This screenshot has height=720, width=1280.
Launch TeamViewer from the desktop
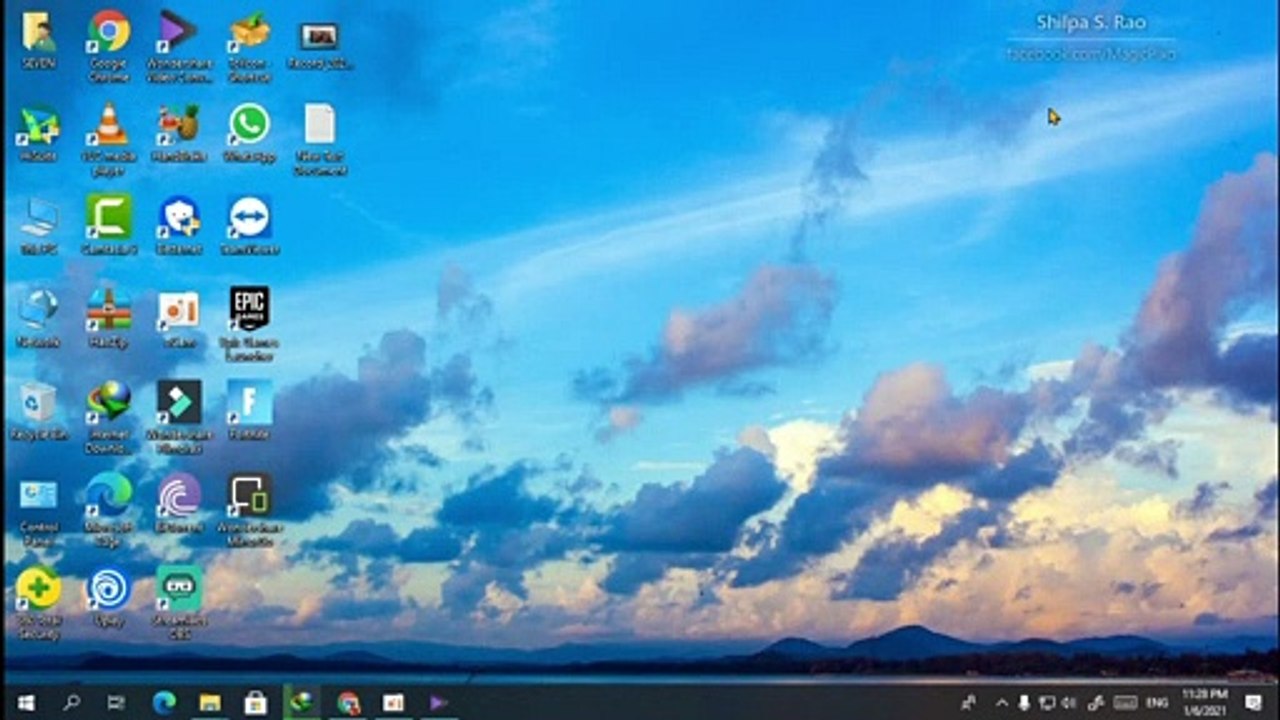coord(249,225)
